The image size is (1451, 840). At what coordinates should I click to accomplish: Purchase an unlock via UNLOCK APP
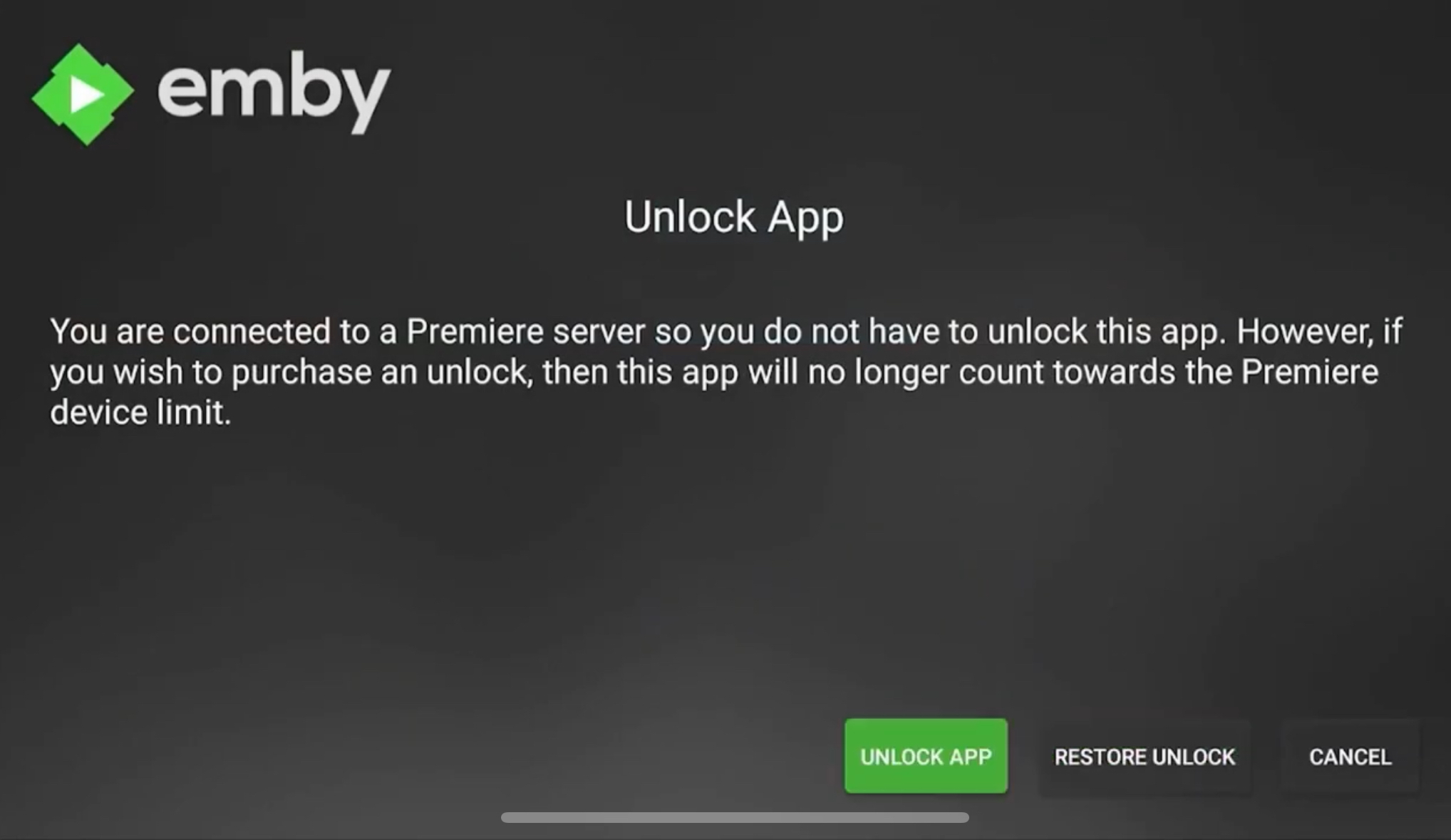[926, 756]
